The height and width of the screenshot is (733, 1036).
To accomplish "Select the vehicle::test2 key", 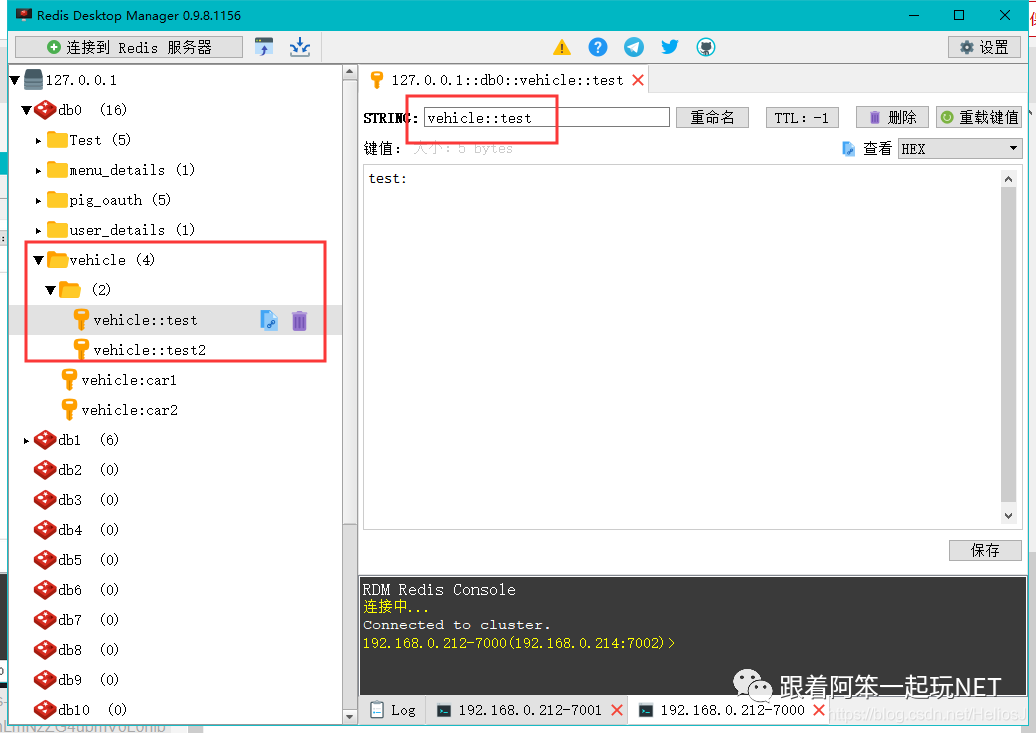I will 149,350.
